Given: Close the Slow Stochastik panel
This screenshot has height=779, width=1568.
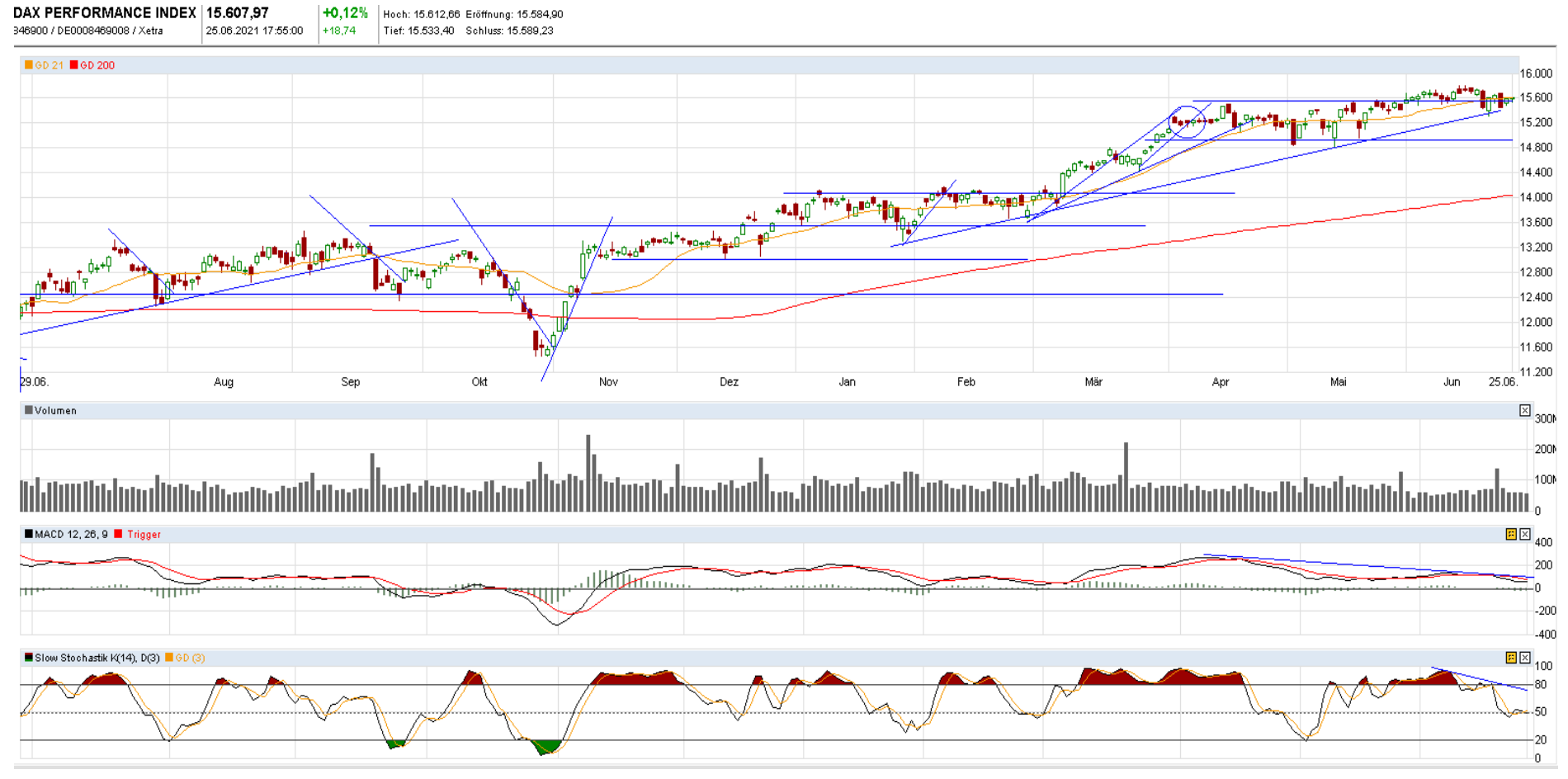Looking at the screenshot, I should click(1524, 659).
